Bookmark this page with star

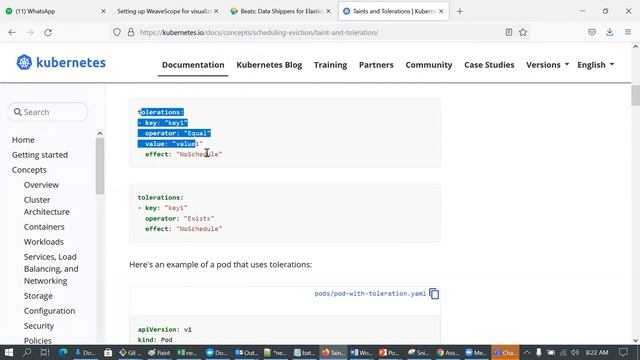tap(523, 32)
